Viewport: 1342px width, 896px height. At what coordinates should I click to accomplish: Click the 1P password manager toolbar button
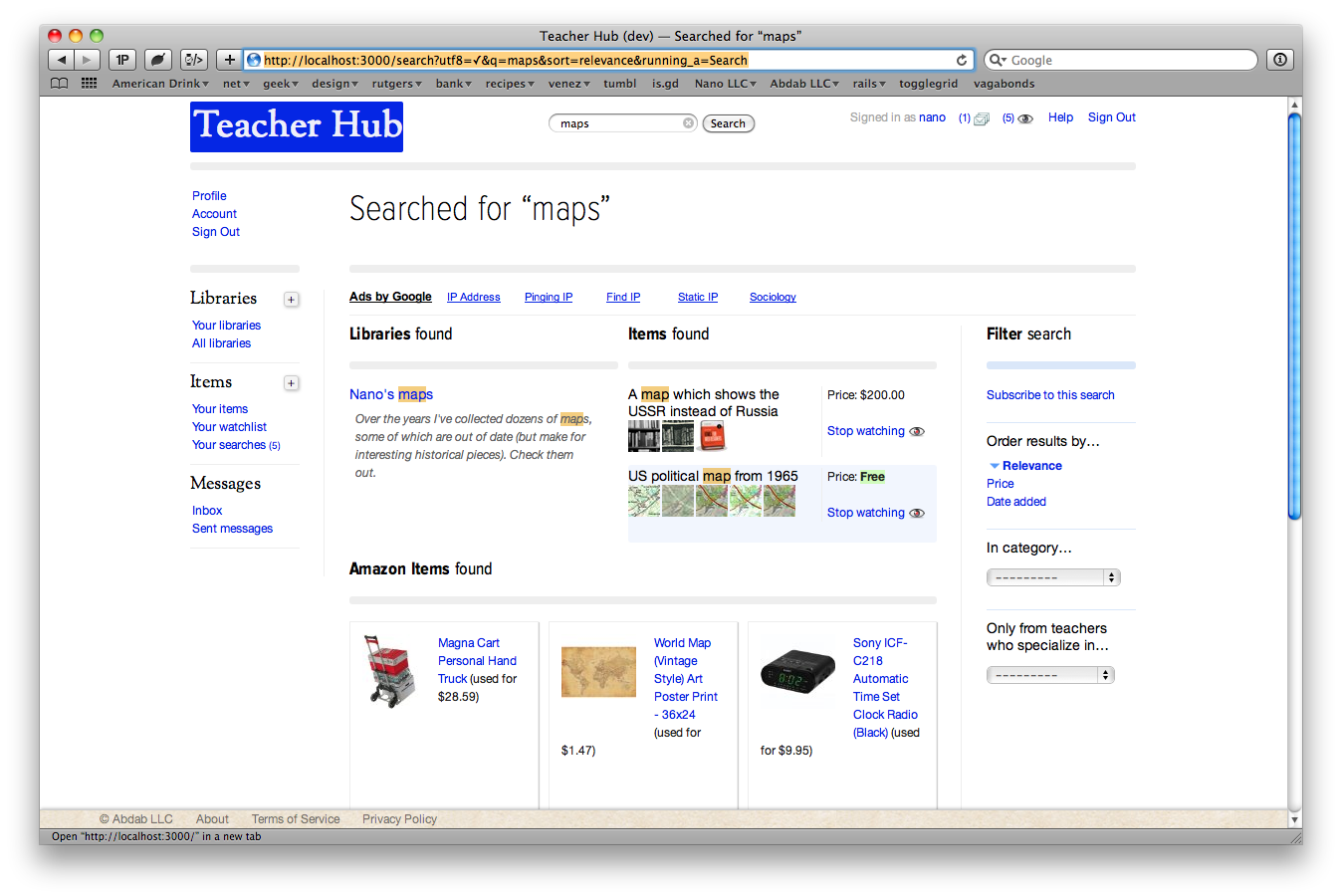point(122,60)
